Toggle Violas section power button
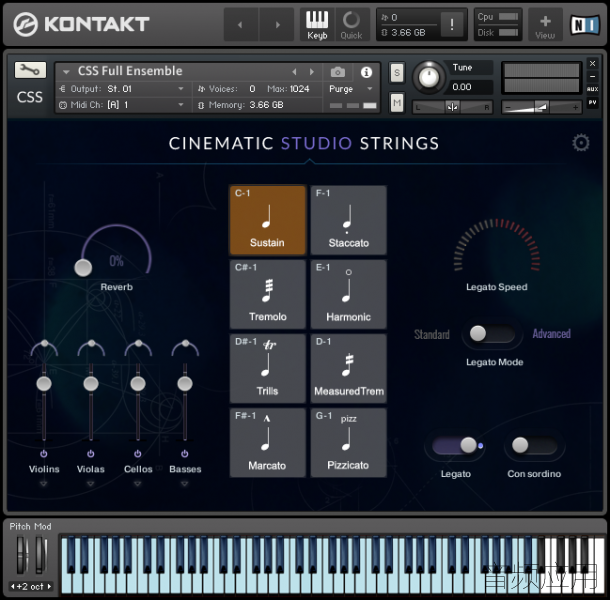Screen dimensions: 610x600 (91, 454)
